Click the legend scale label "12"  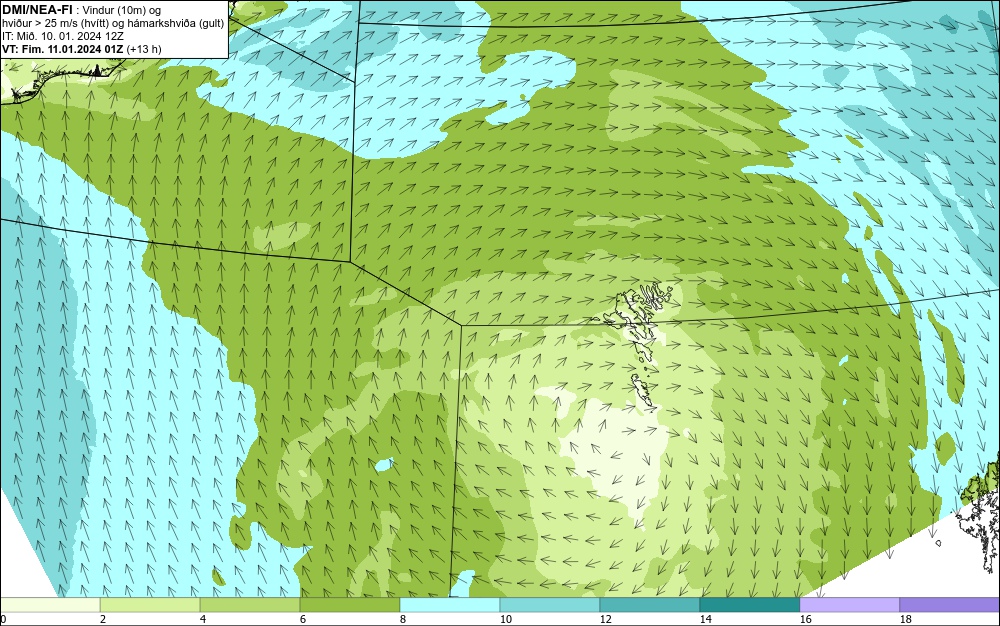tap(605, 619)
